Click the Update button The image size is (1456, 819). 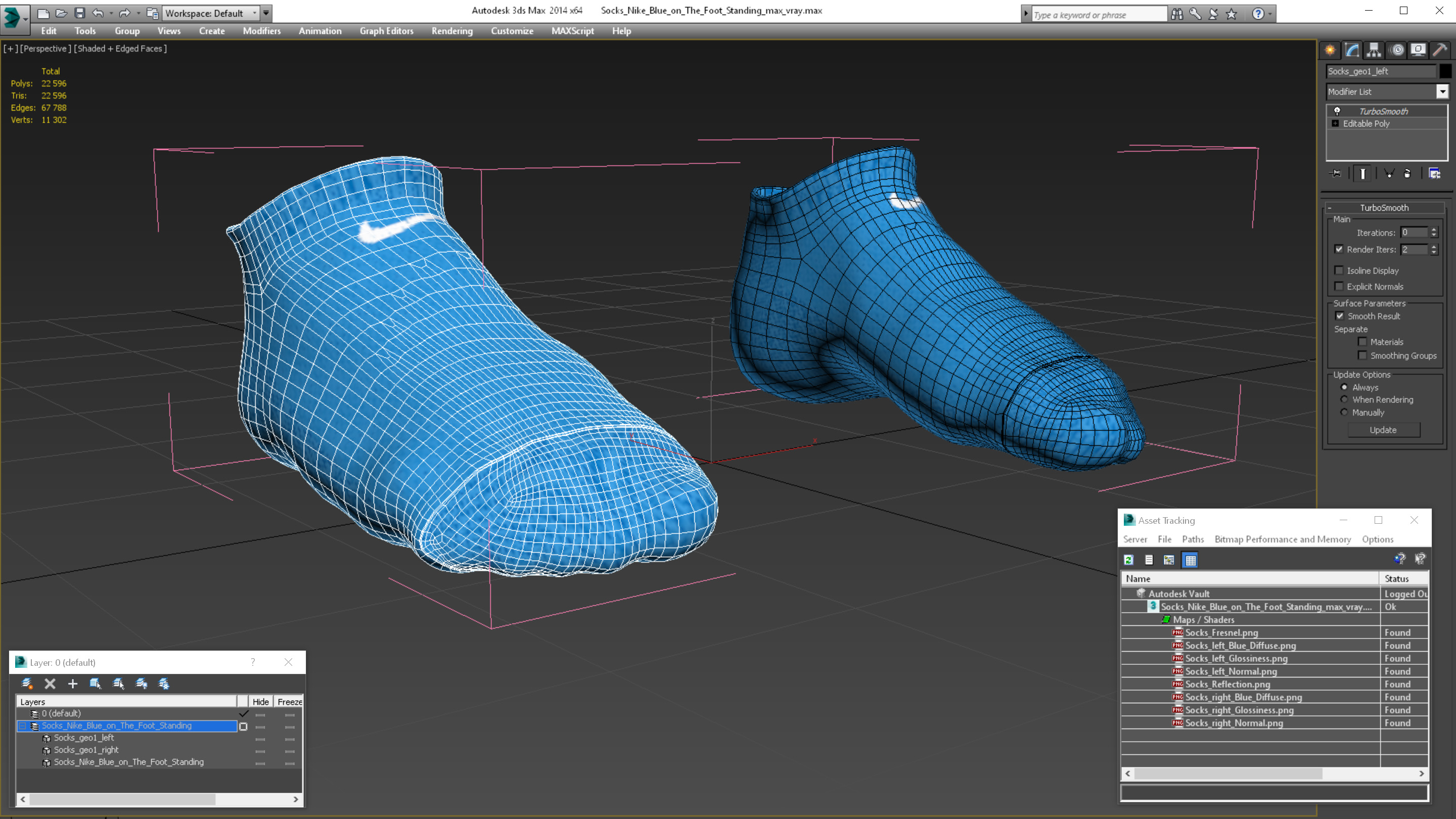[x=1383, y=430]
